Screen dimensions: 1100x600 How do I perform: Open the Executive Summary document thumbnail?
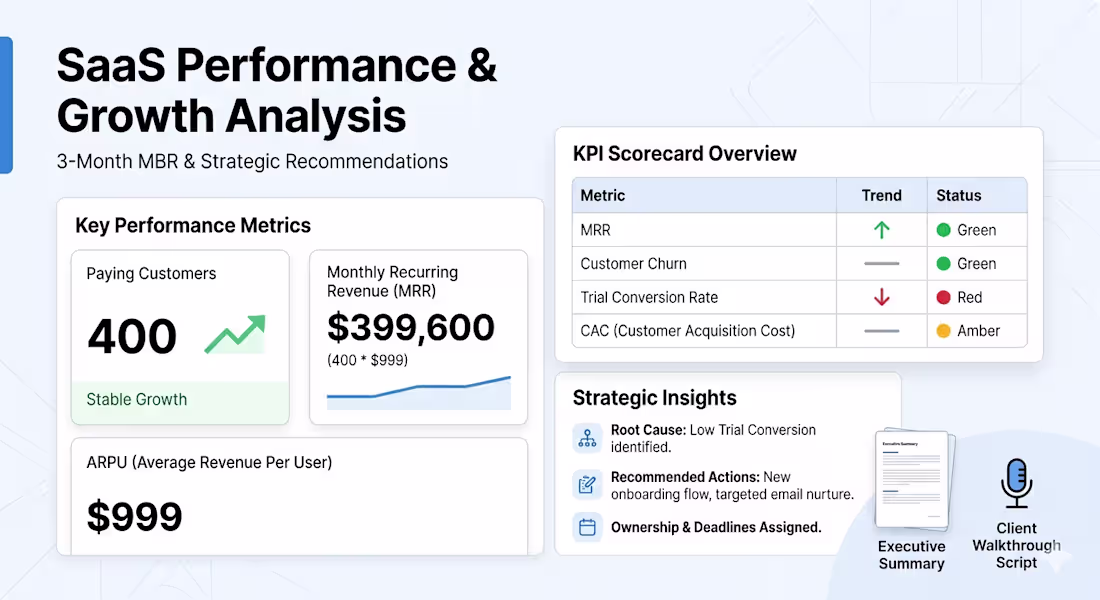[x=913, y=480]
